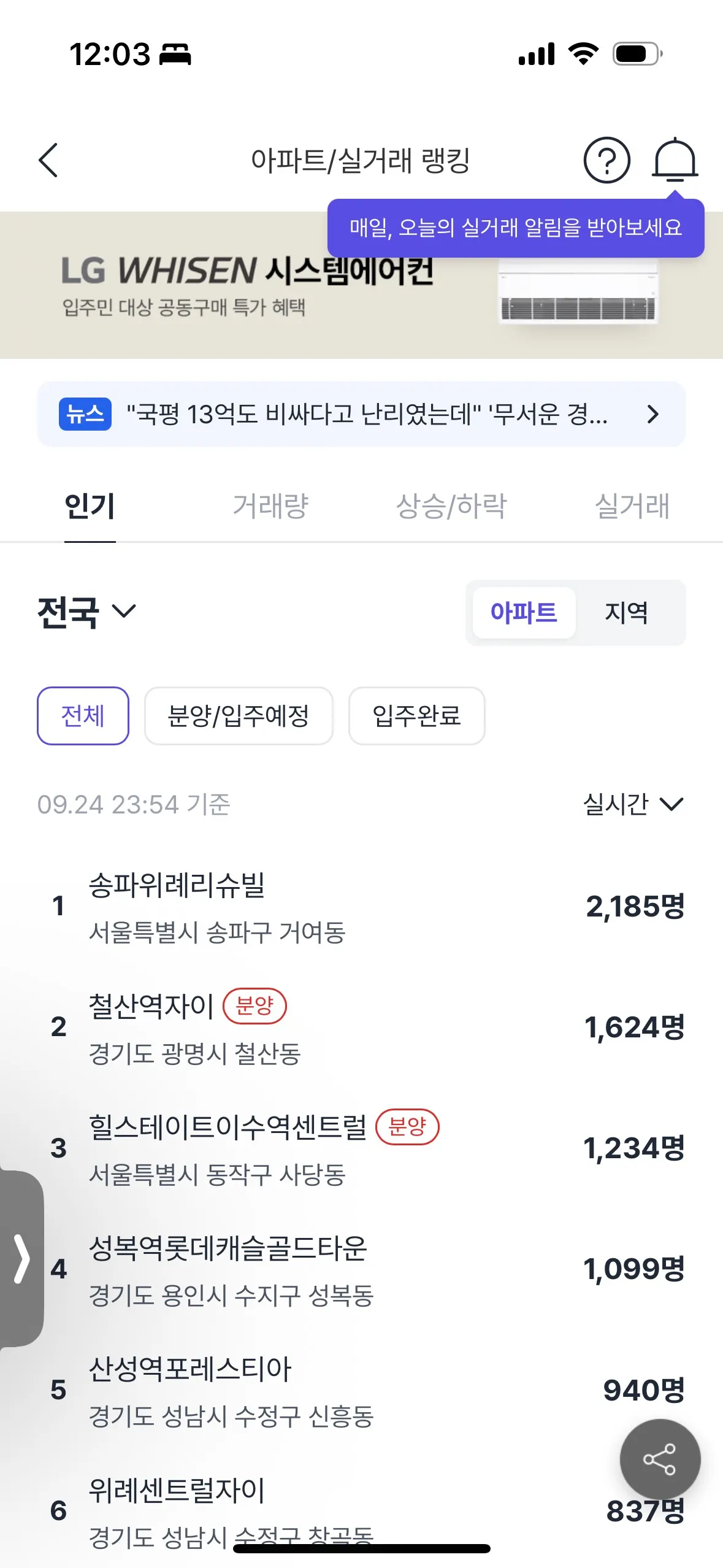Switch toggle to 아파트
The height and width of the screenshot is (1568, 723).
pyautogui.click(x=524, y=612)
